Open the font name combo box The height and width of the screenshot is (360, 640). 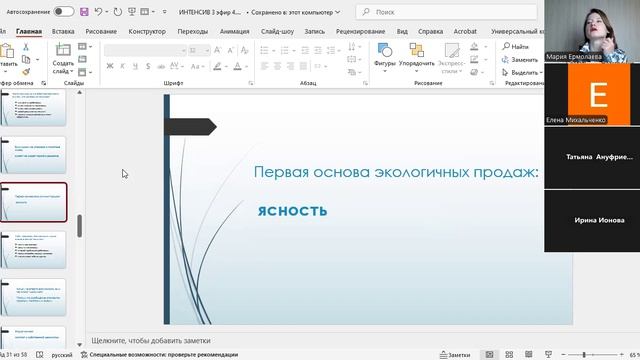pos(145,50)
